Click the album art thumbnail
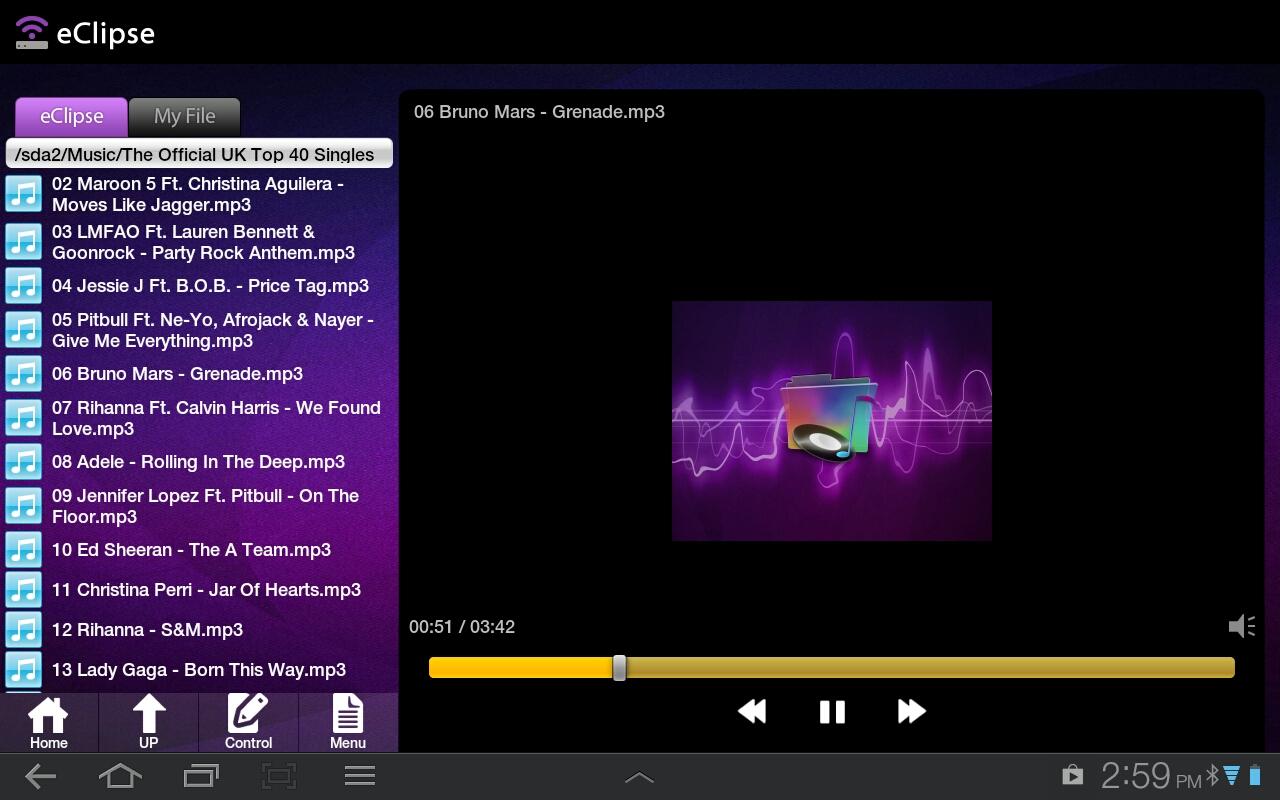 832,421
